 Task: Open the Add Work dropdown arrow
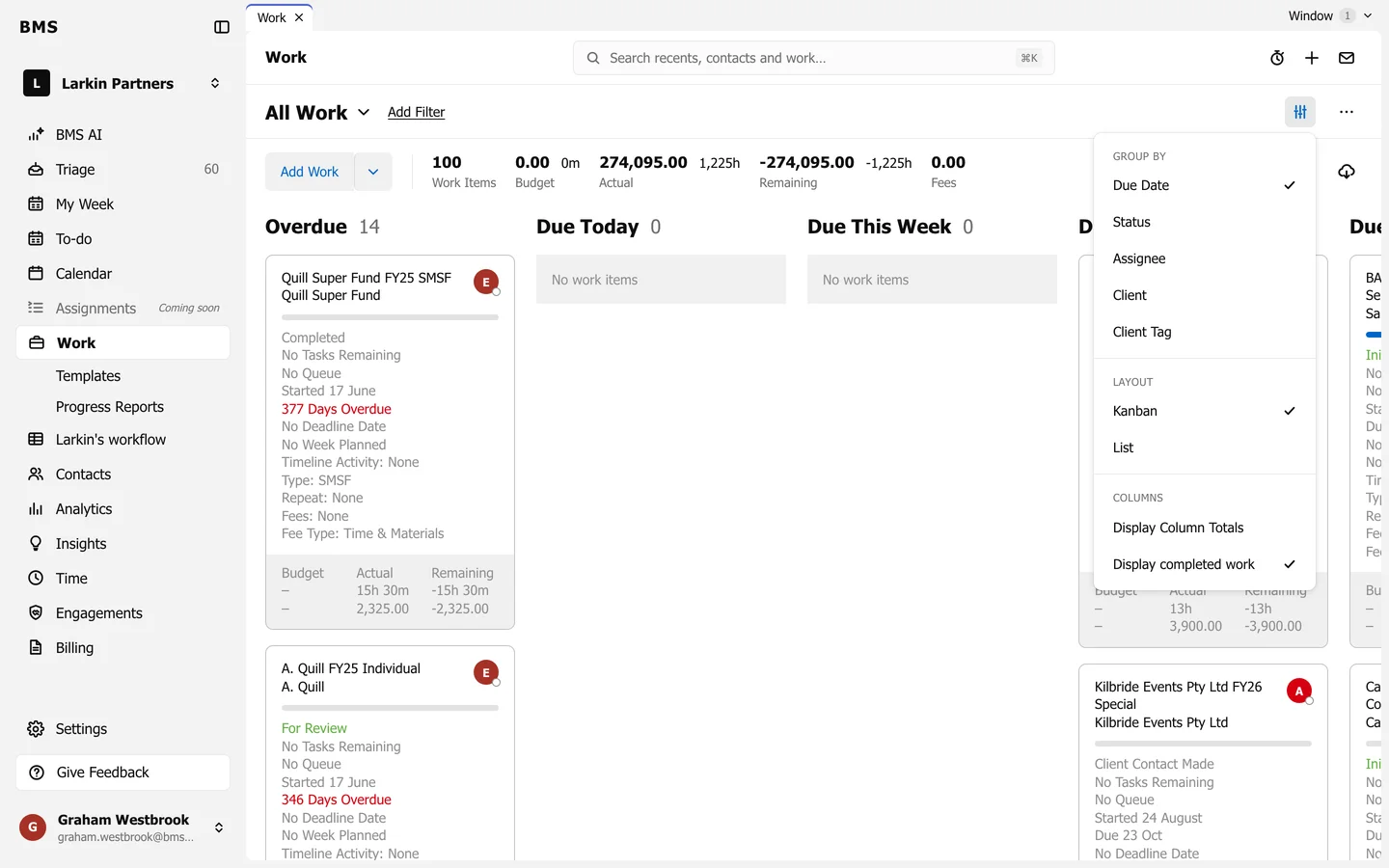373,172
